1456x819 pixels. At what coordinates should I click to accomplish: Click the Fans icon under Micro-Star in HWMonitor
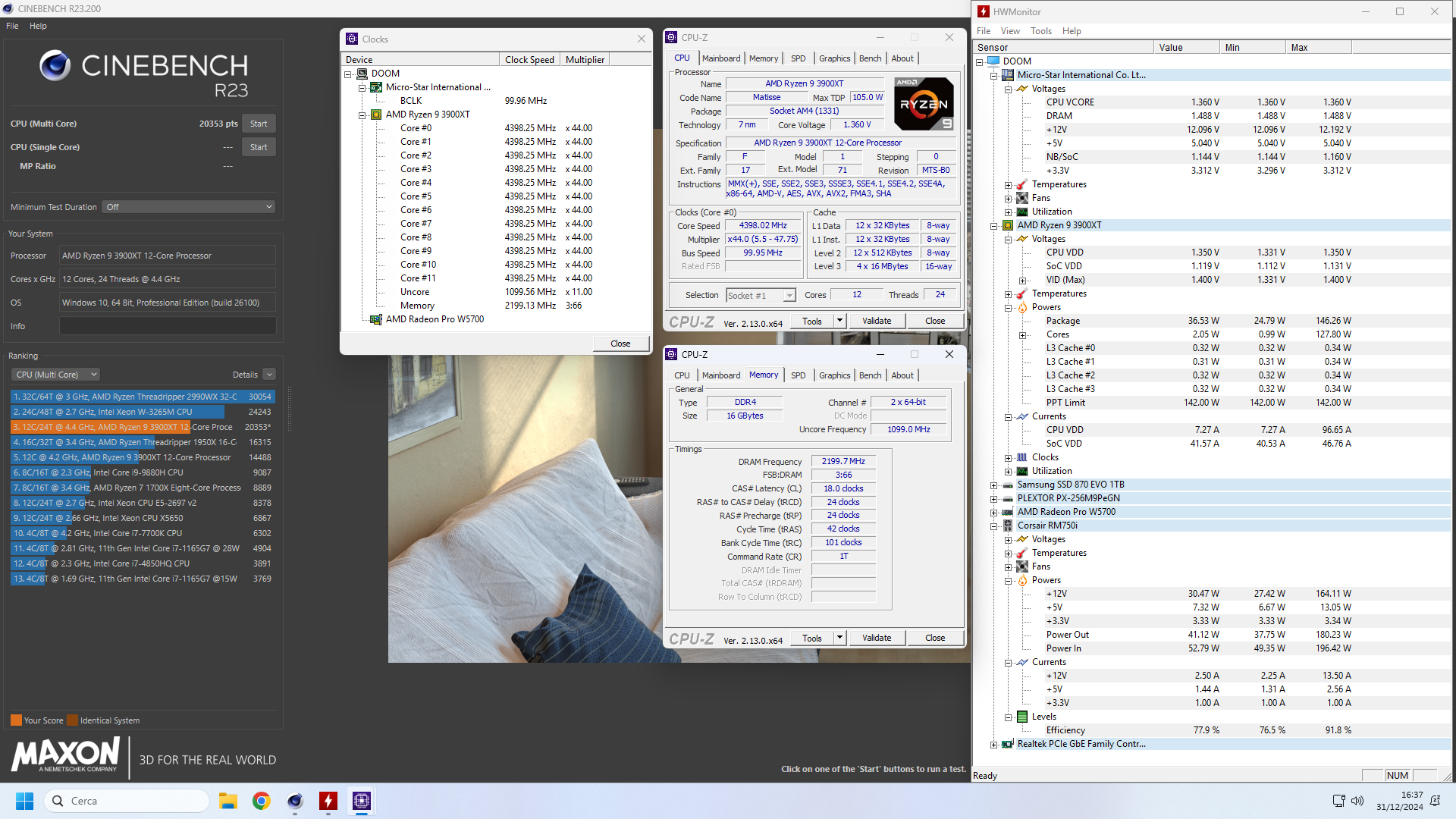pos(1022,198)
